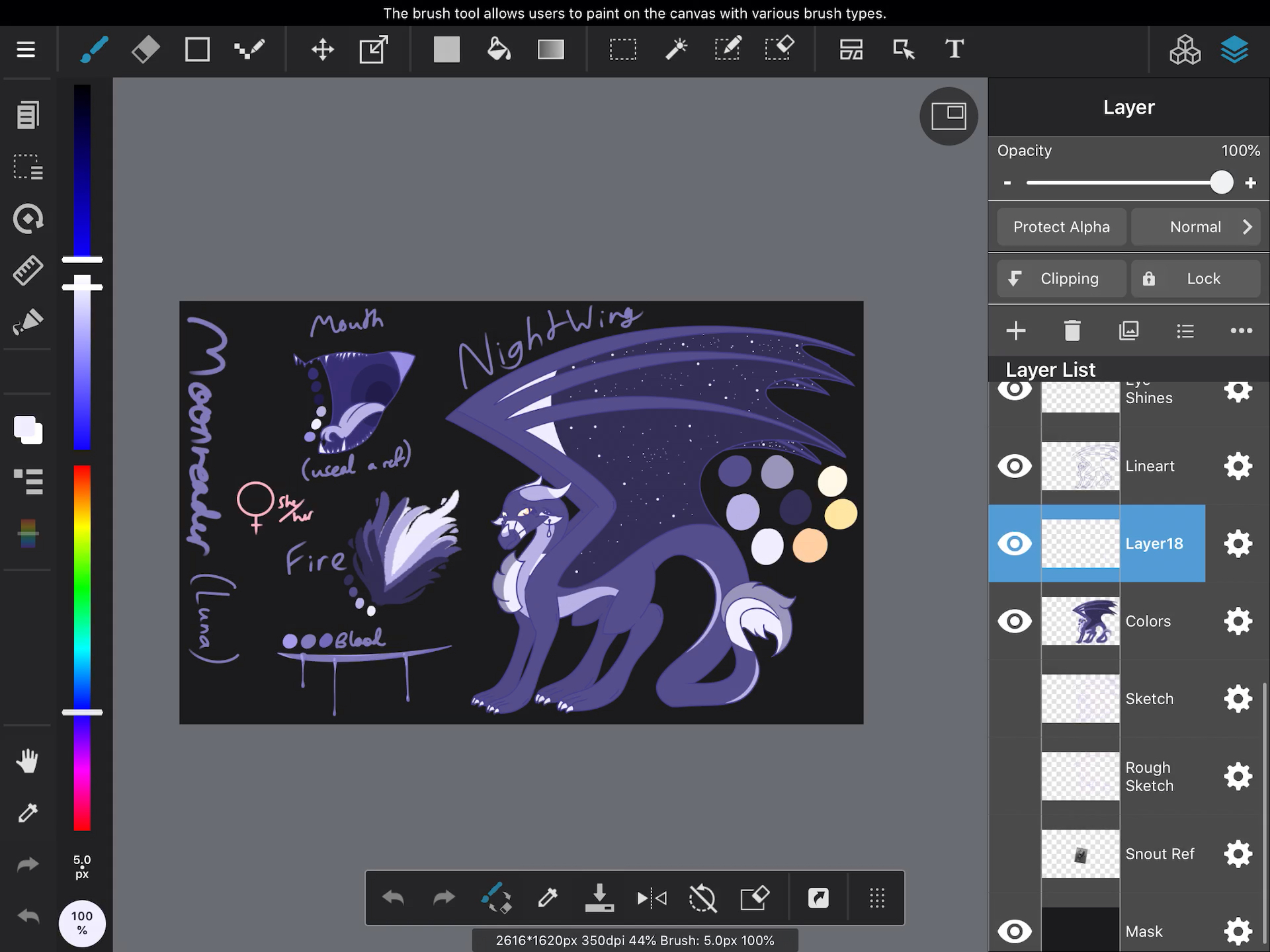Undo in the bottom shortcut bar
Viewport: 1270px width, 952px height.
393,898
